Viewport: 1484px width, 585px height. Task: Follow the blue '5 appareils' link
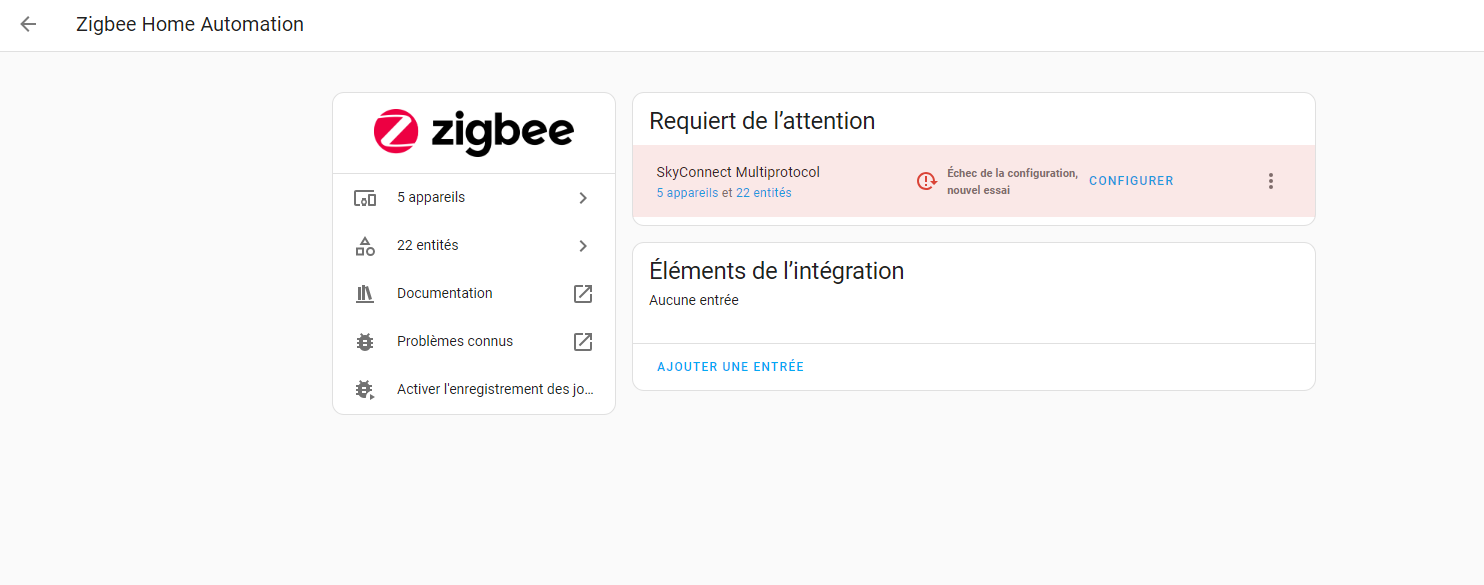[687, 193]
